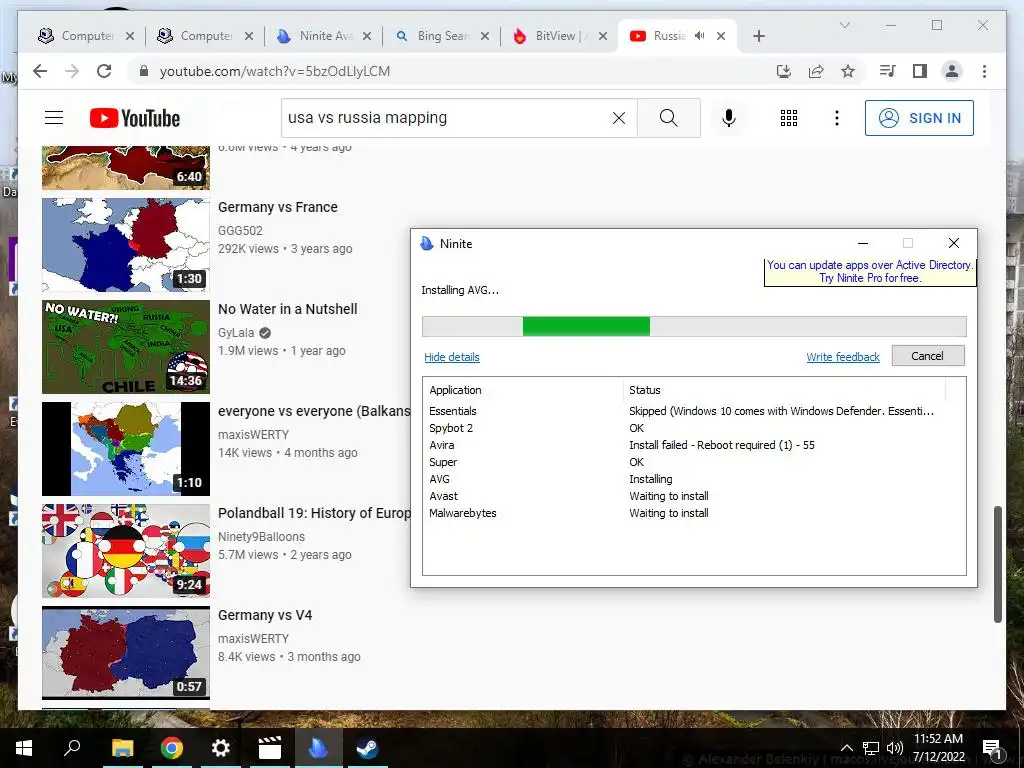Open the Chrome three-dot menu

point(984,71)
